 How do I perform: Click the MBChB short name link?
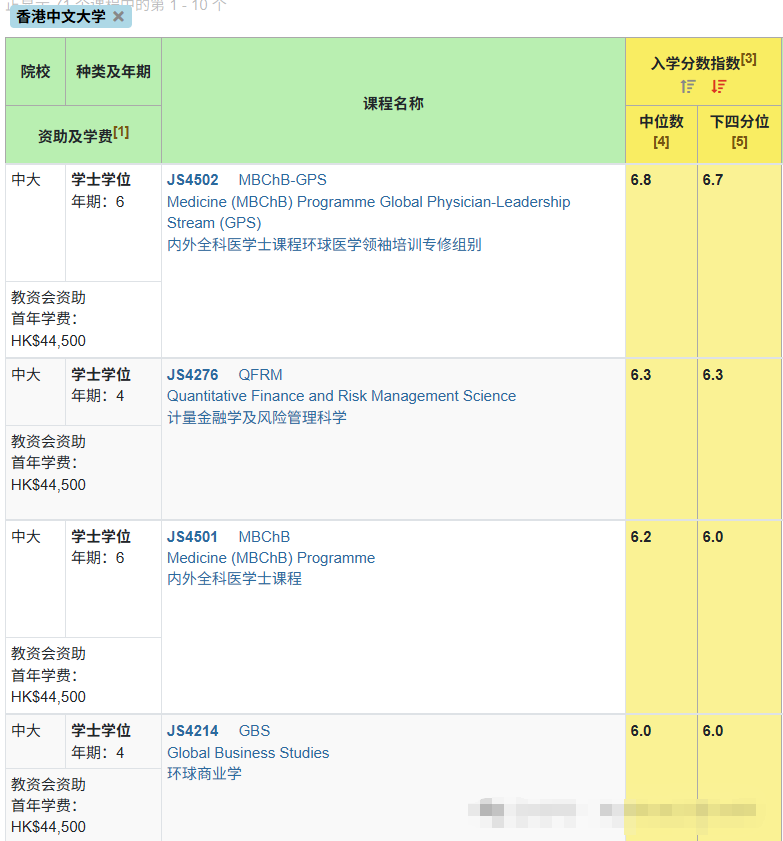click(x=264, y=536)
